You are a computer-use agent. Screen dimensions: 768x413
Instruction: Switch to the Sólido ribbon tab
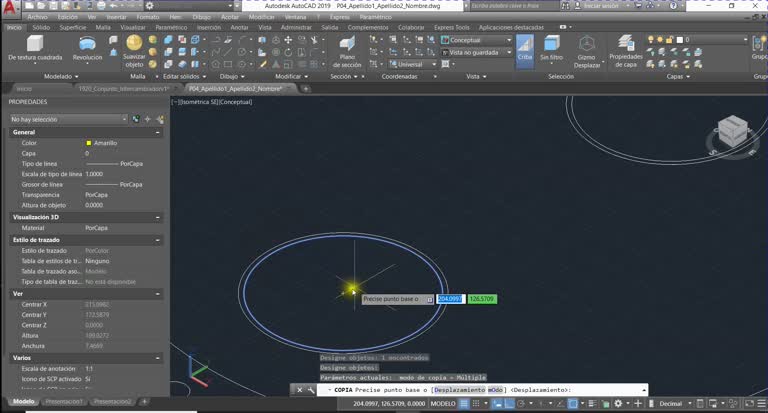[x=41, y=27]
